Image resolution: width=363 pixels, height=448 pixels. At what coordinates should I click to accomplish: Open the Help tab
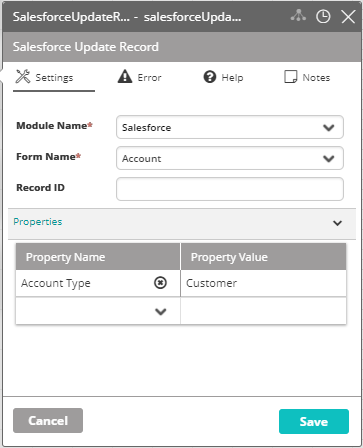click(223, 78)
